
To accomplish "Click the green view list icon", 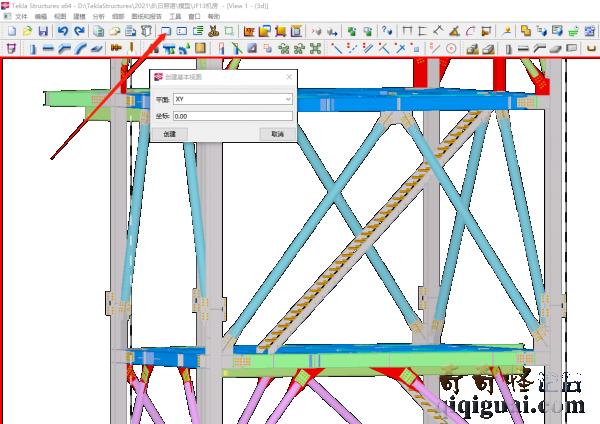I will pos(198,31).
